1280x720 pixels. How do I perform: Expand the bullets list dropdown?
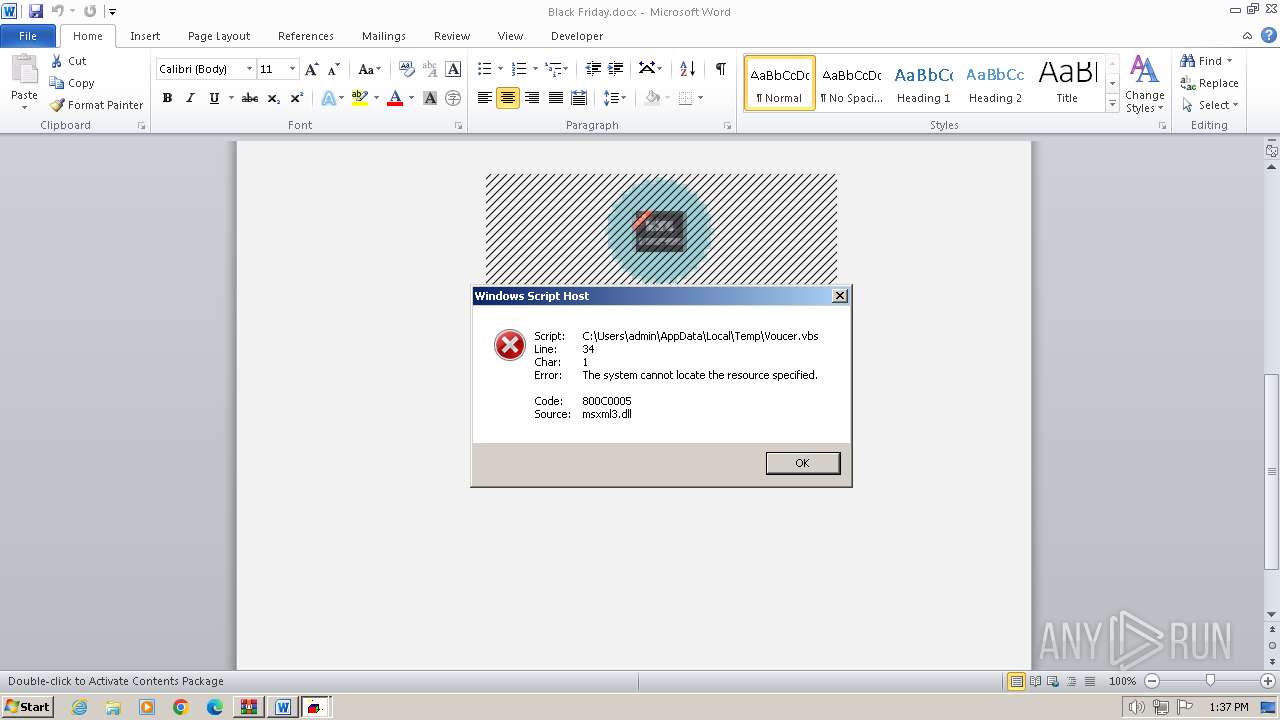click(502, 69)
